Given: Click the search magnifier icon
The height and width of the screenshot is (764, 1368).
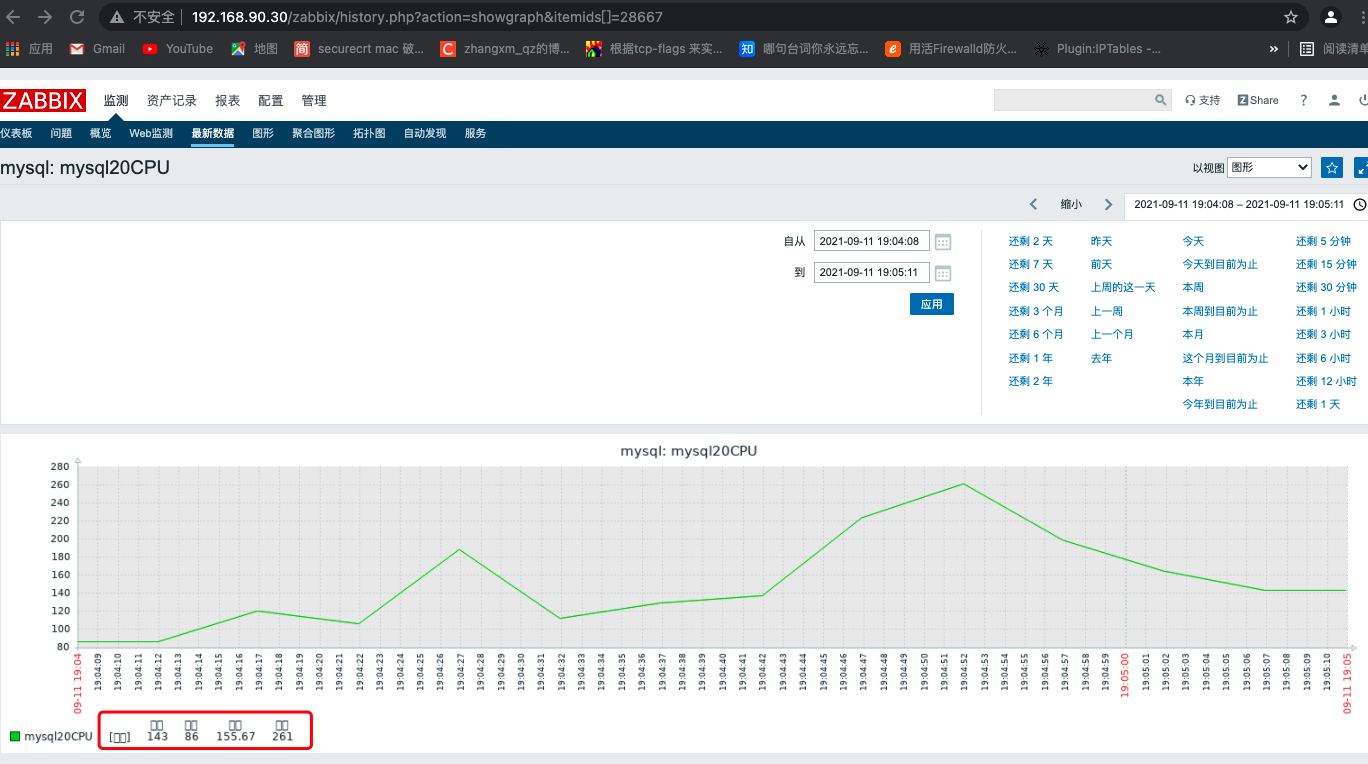Looking at the screenshot, I should click(1161, 100).
